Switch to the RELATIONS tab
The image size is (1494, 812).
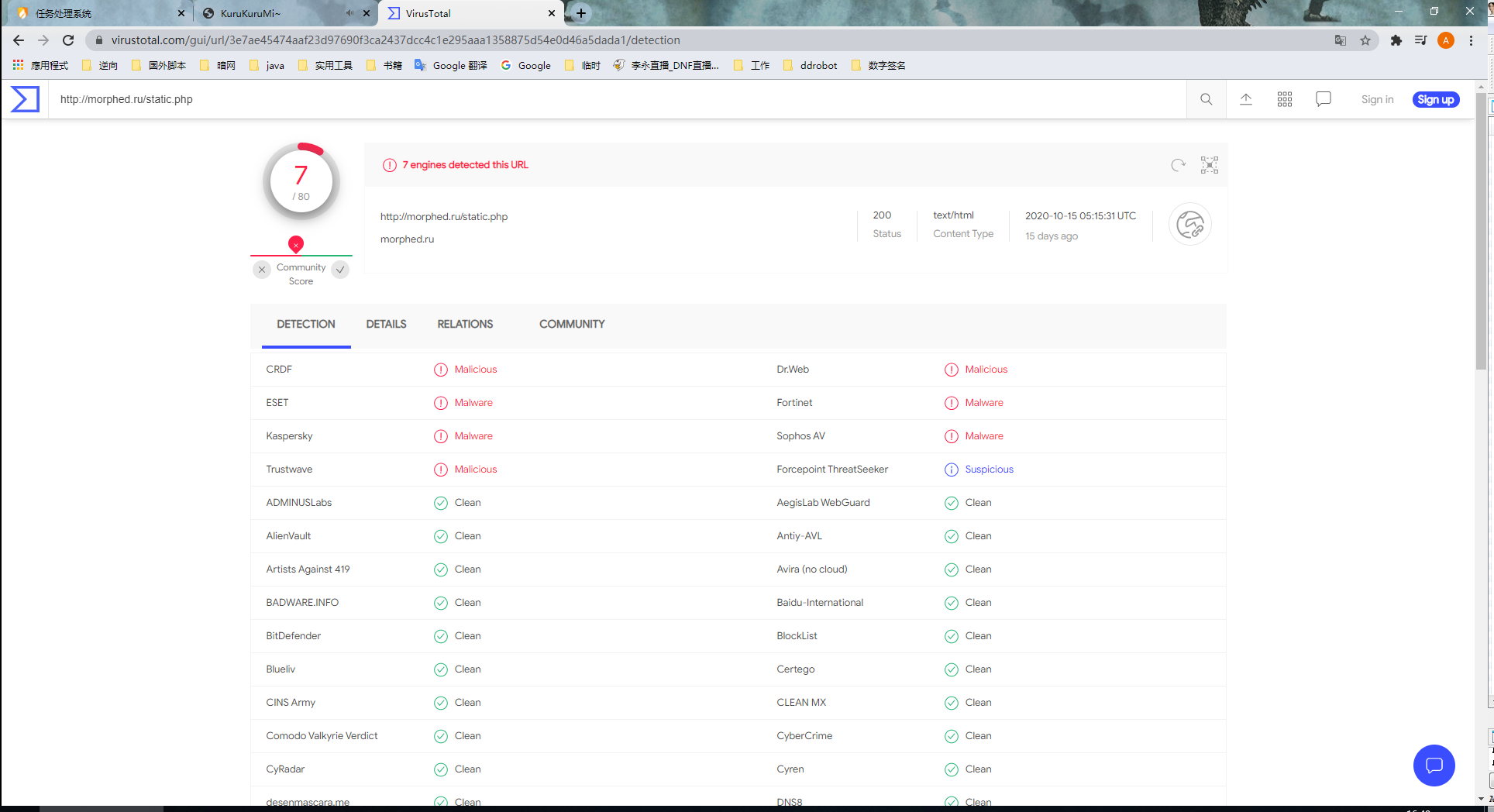pyautogui.click(x=465, y=324)
